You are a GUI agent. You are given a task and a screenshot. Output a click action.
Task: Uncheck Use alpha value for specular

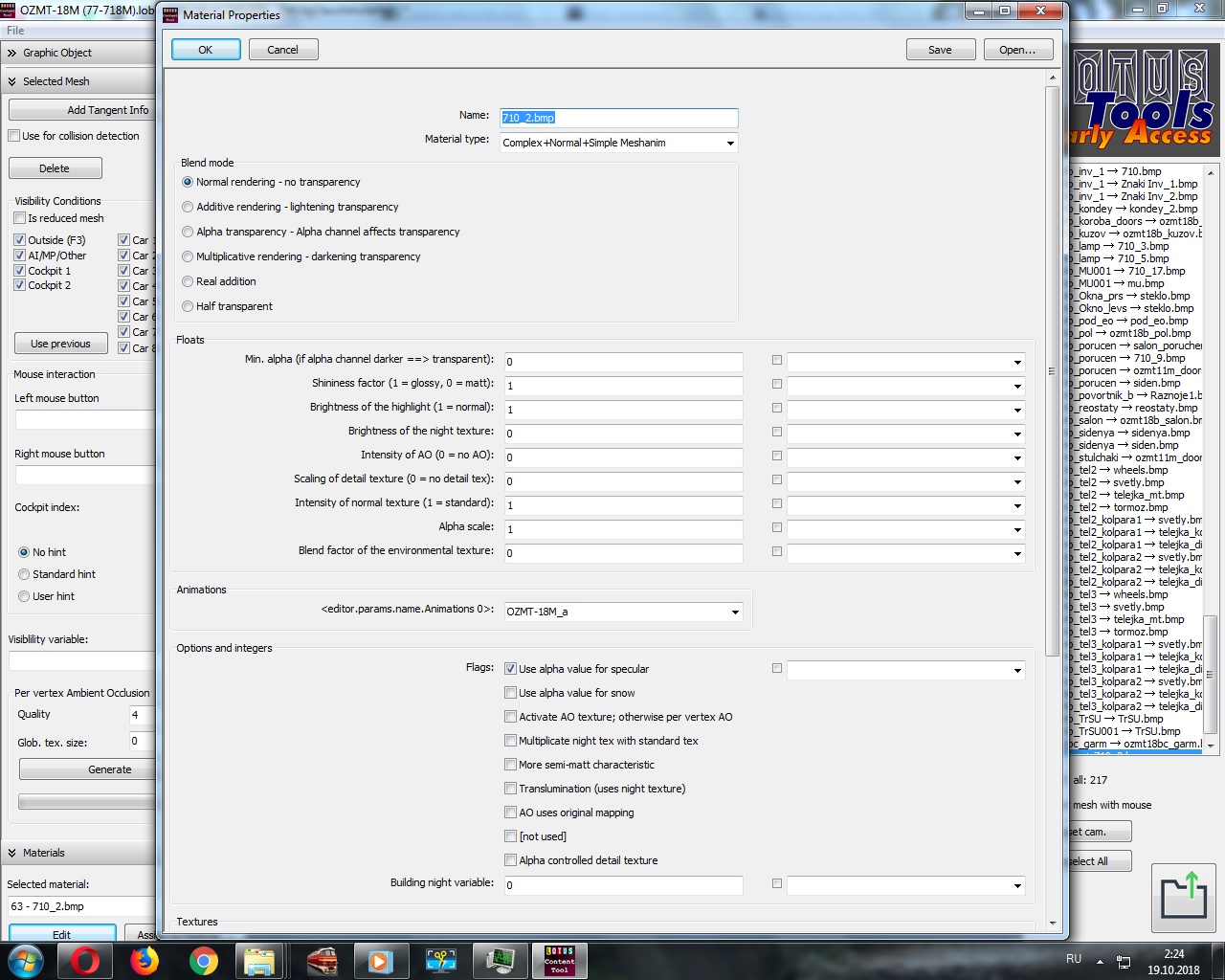[511, 669]
